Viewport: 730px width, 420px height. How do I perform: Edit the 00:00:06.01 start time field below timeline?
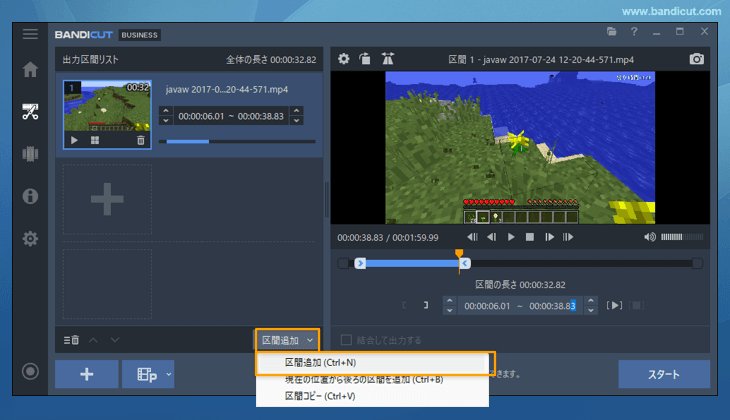click(x=487, y=306)
